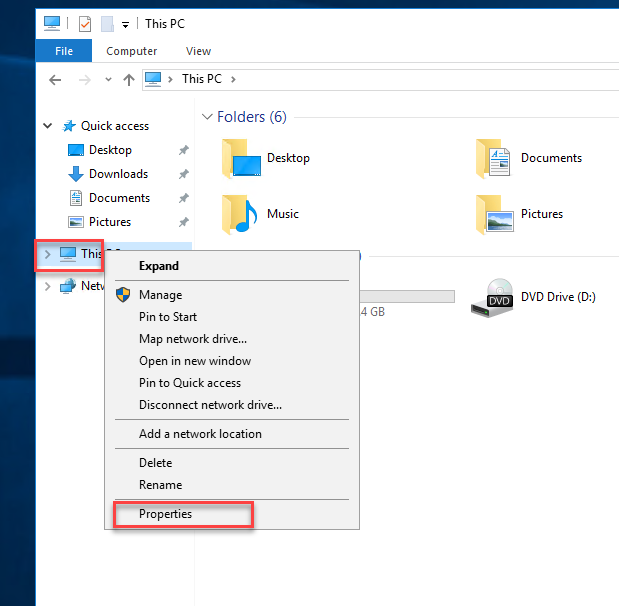Click the New folder quick access icon
Image resolution: width=619 pixels, height=606 pixels.
106,23
